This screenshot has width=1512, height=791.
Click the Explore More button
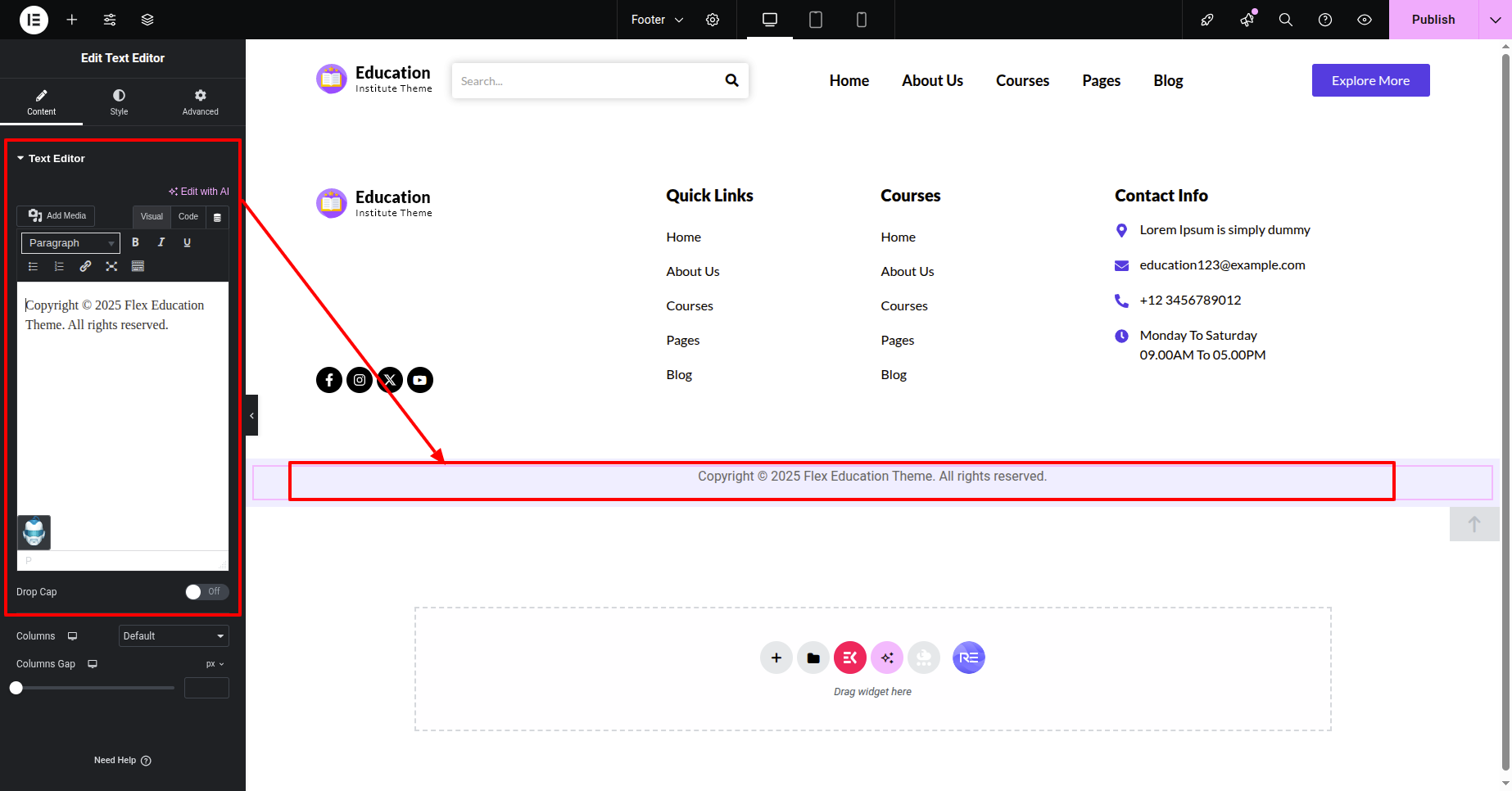point(1370,80)
